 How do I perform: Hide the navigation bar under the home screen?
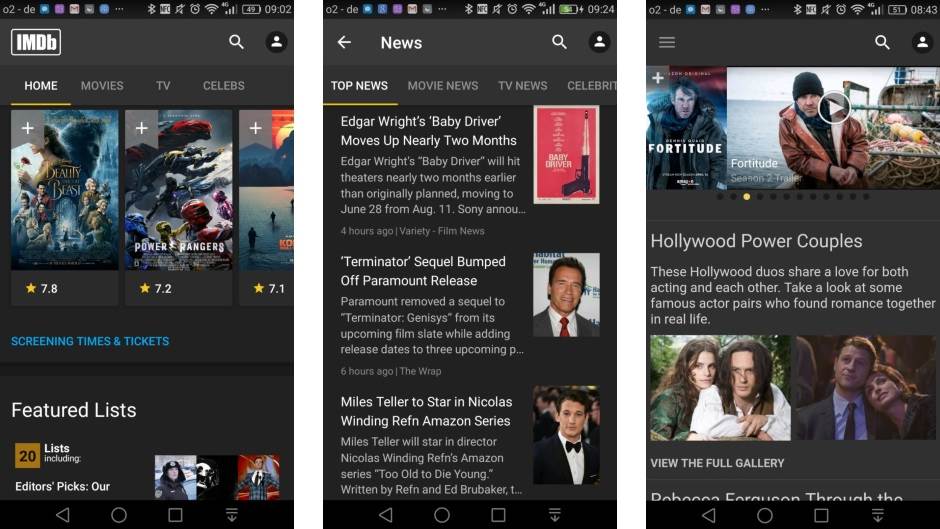[x=232, y=515]
